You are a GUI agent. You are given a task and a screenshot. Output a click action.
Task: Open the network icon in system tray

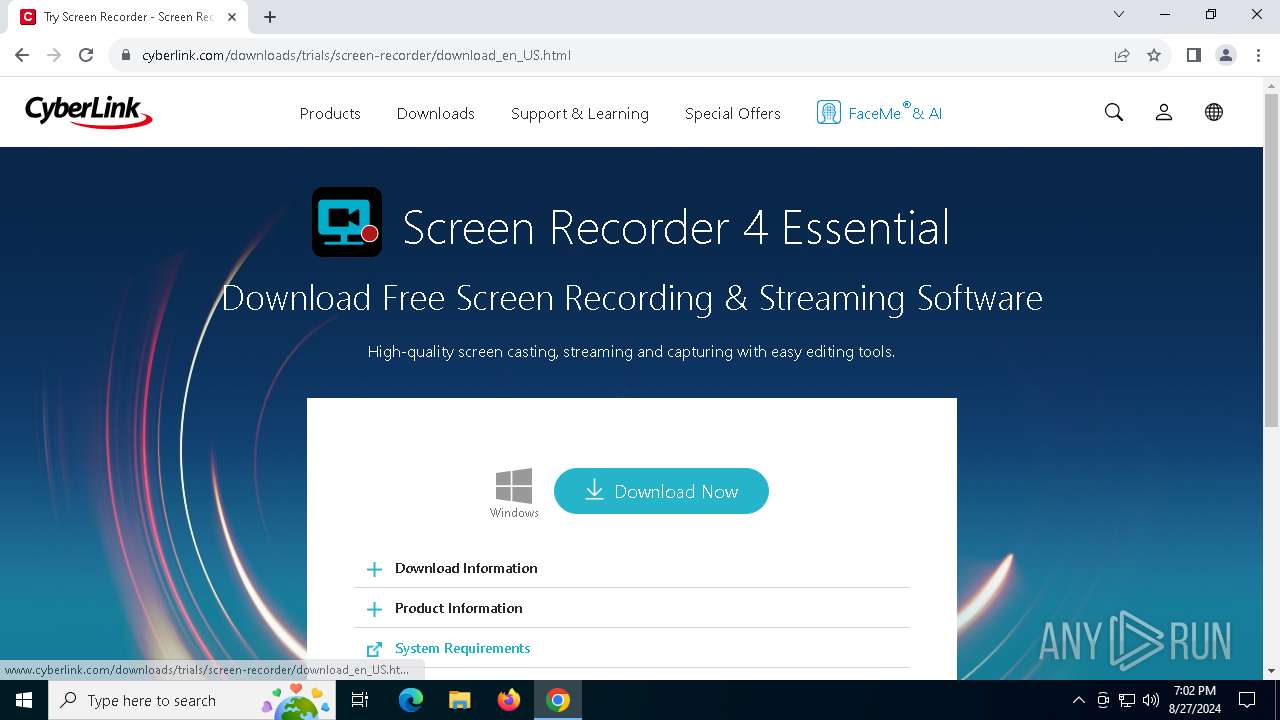click(1126, 700)
